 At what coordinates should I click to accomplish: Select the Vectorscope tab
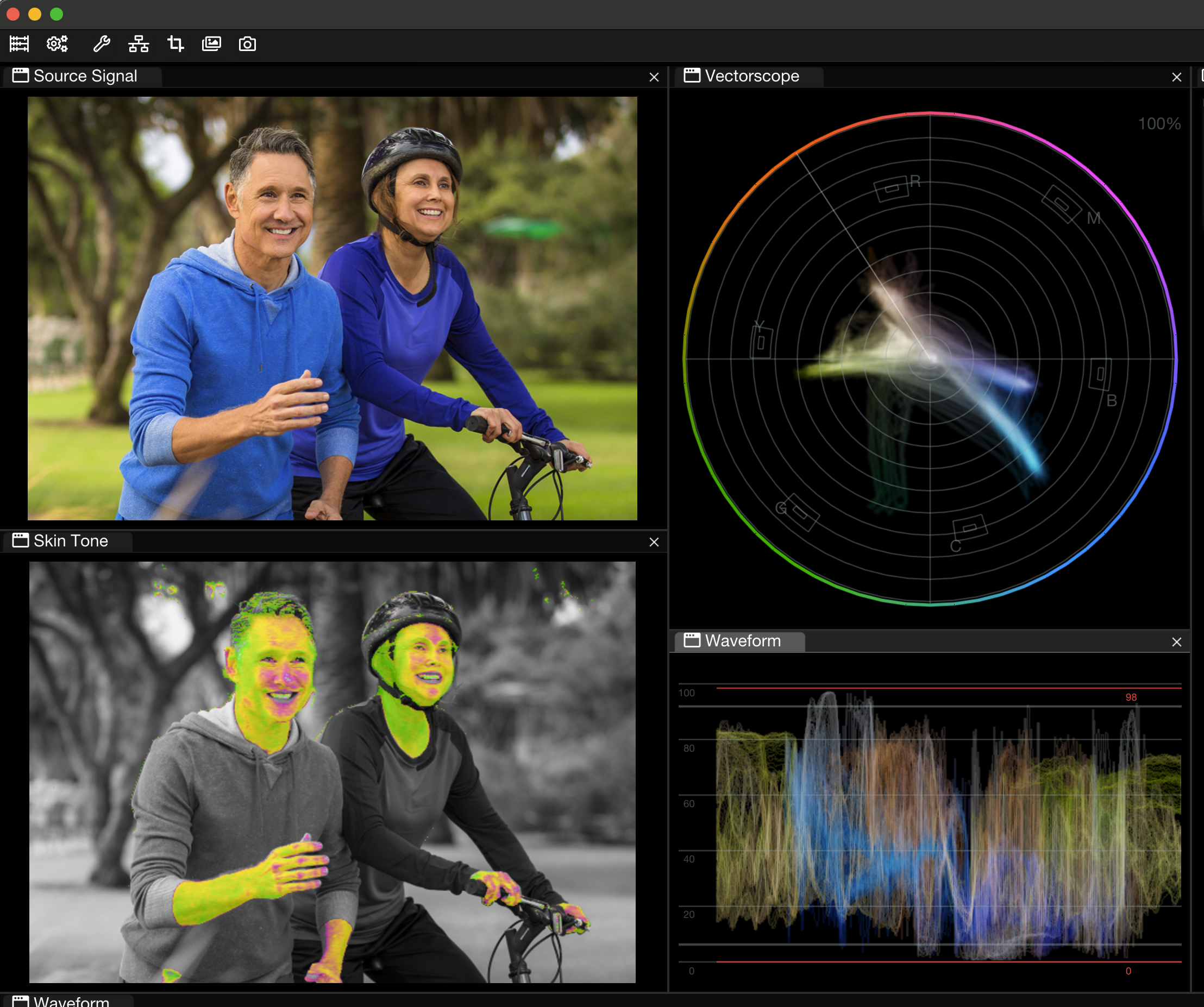(x=749, y=76)
